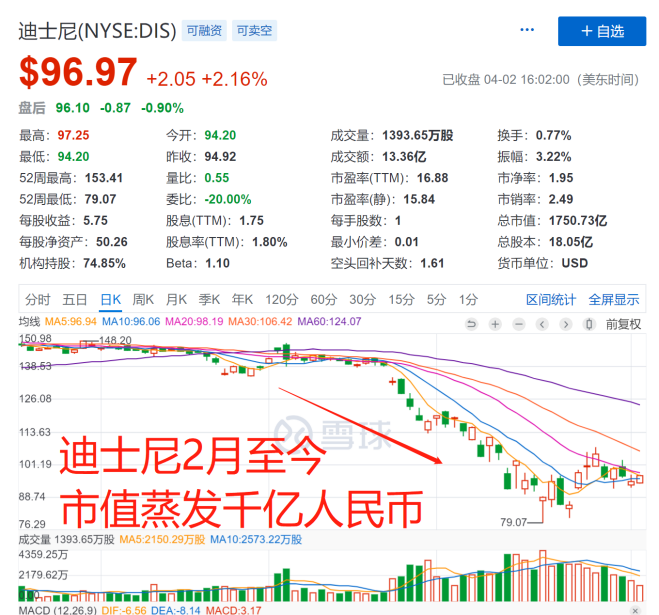Switch to the 15分 chart tab
Screen dimensions: 659x615
pyautogui.click(x=401, y=300)
